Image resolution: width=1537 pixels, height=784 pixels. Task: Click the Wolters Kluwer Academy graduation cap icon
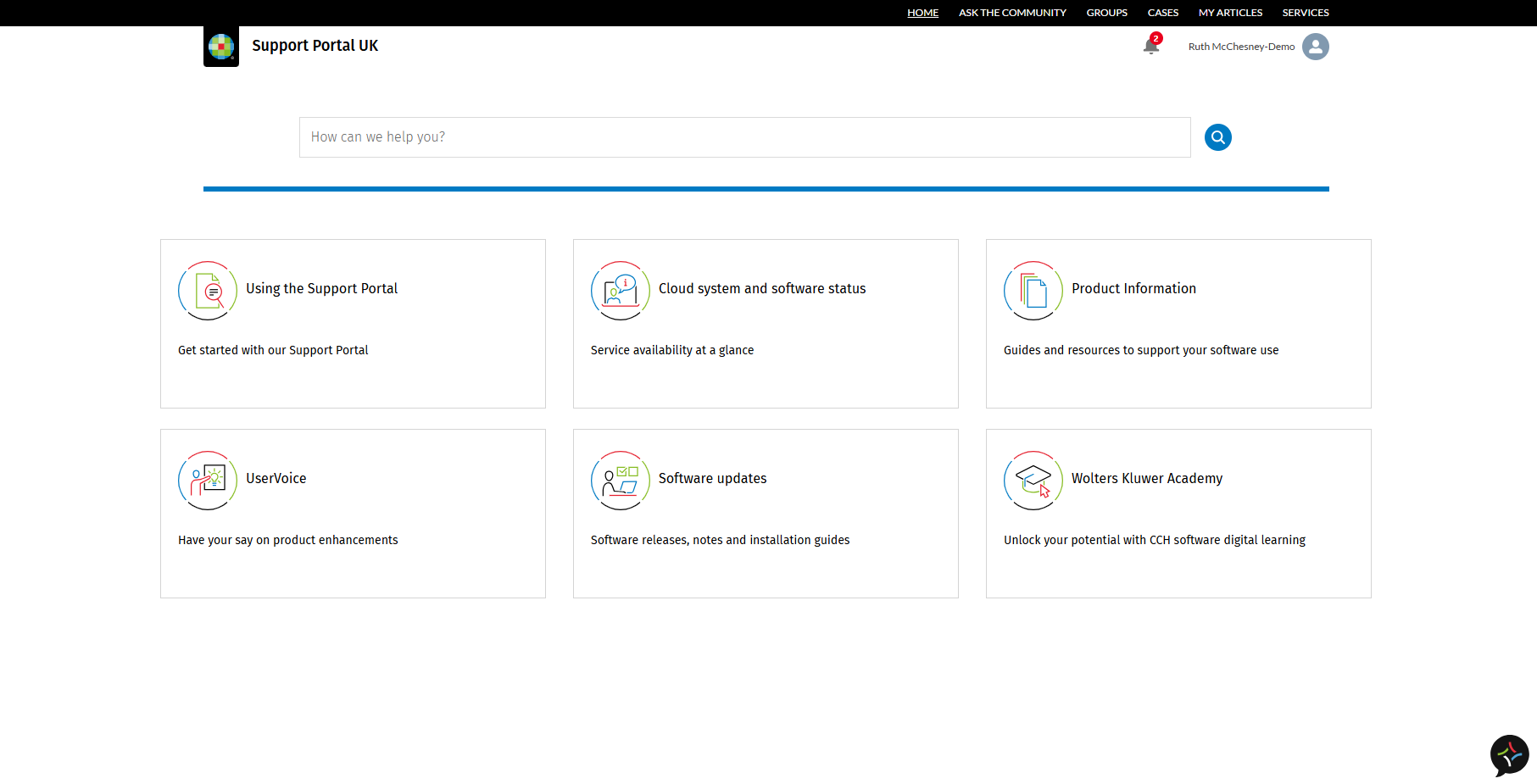point(1033,481)
